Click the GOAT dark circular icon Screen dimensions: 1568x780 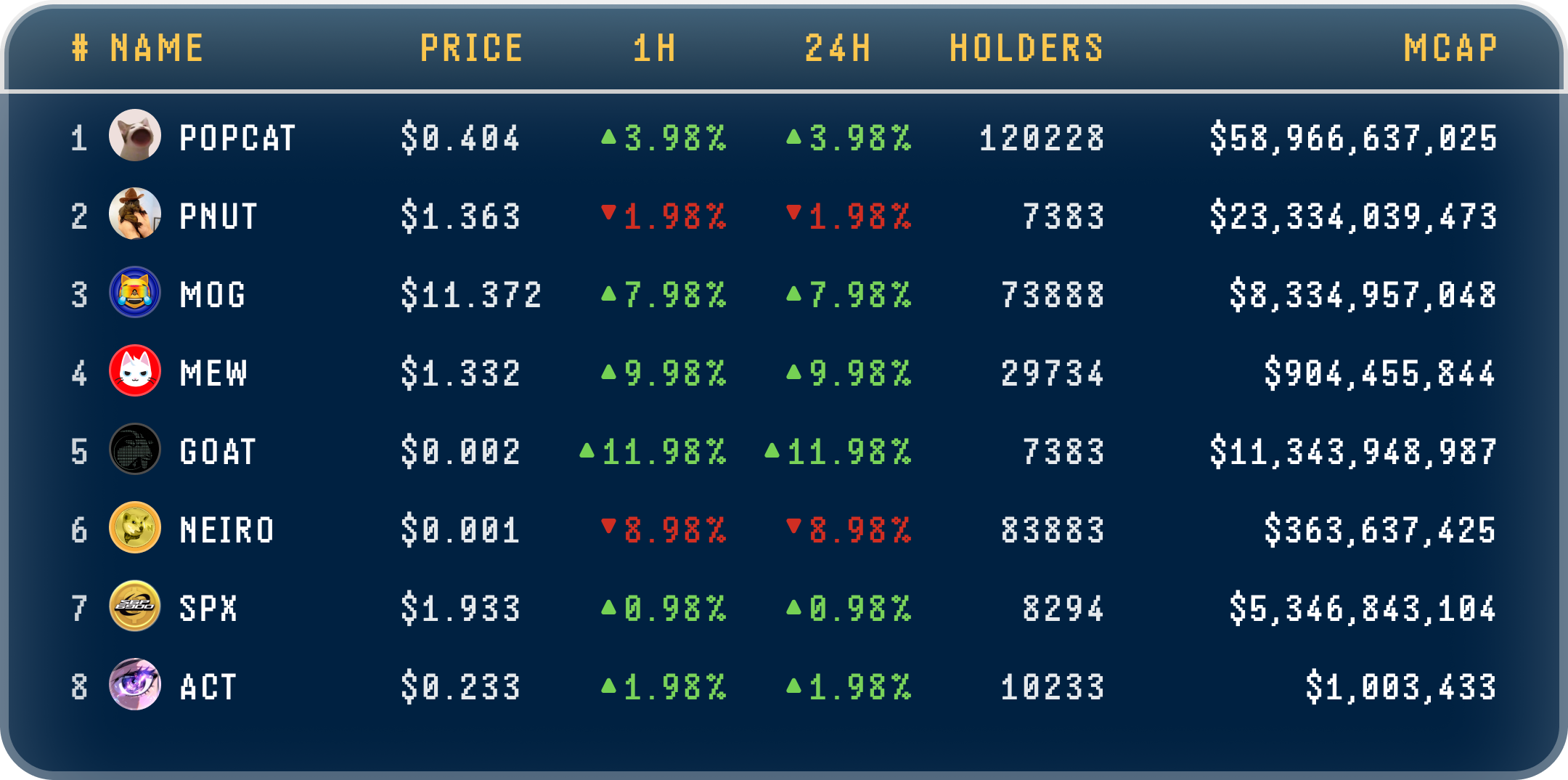135,449
